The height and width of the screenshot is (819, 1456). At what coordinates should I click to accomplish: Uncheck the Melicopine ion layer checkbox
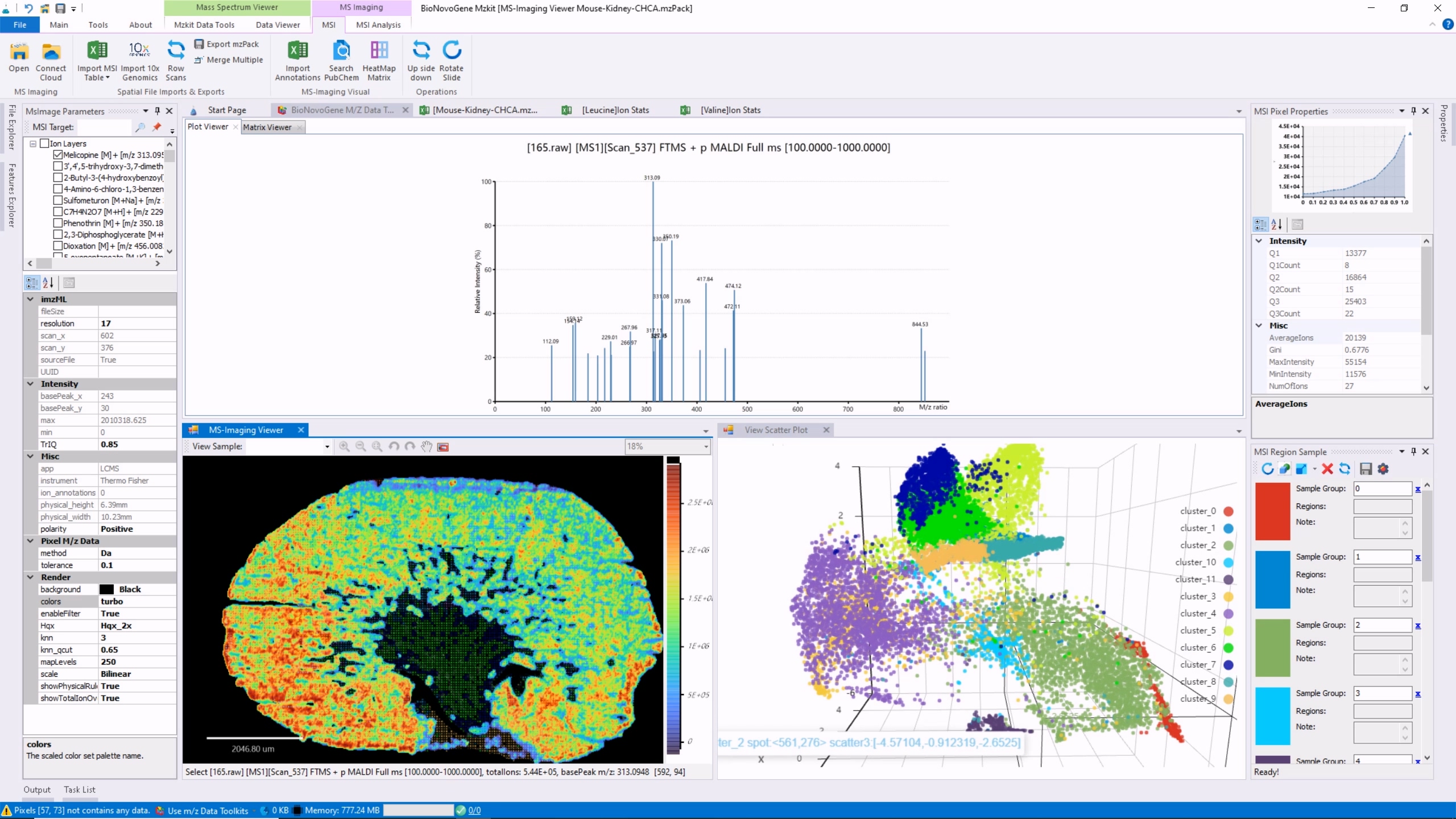point(57,155)
